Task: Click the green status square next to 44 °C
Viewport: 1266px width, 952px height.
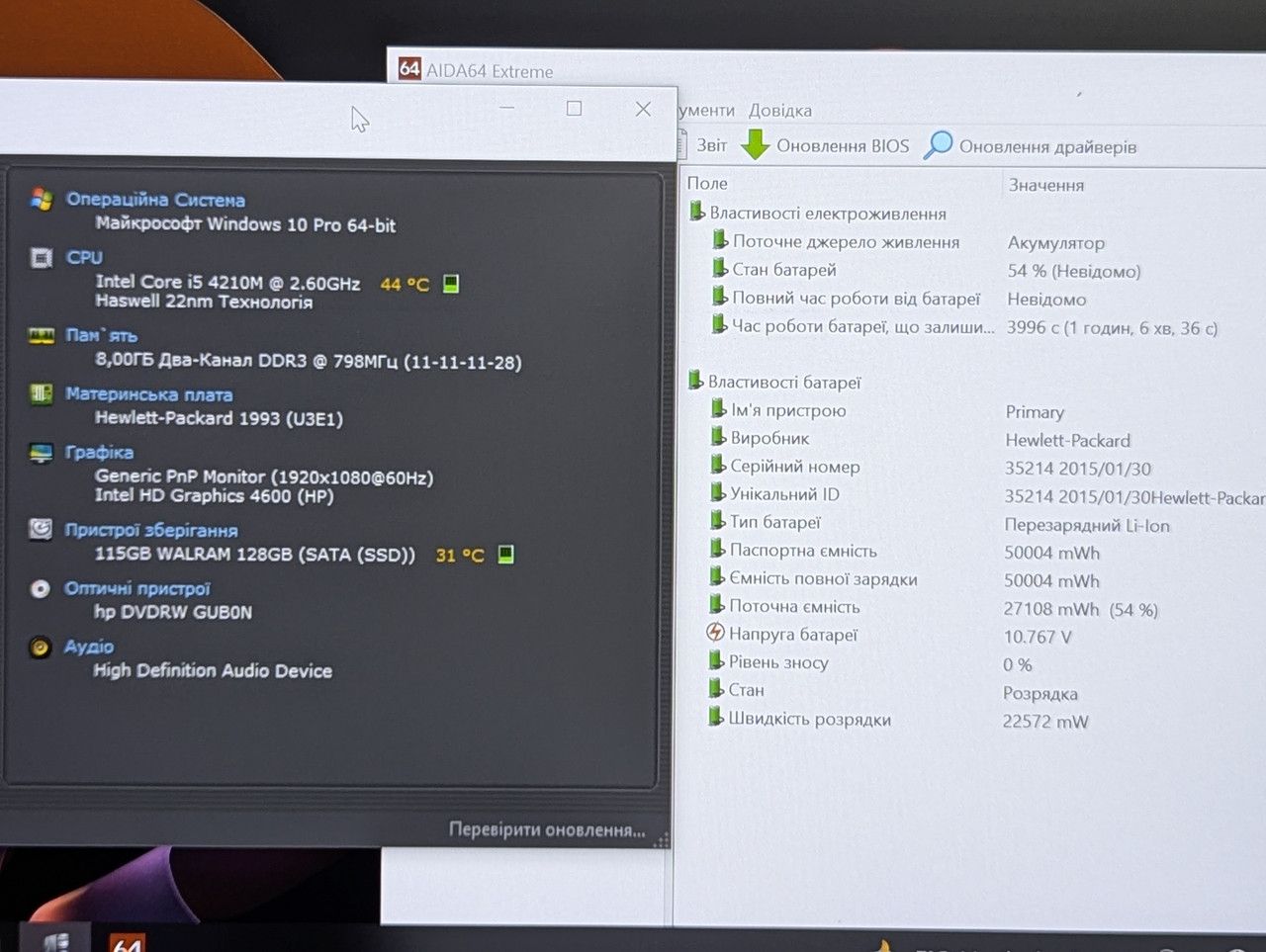Action: tap(451, 284)
